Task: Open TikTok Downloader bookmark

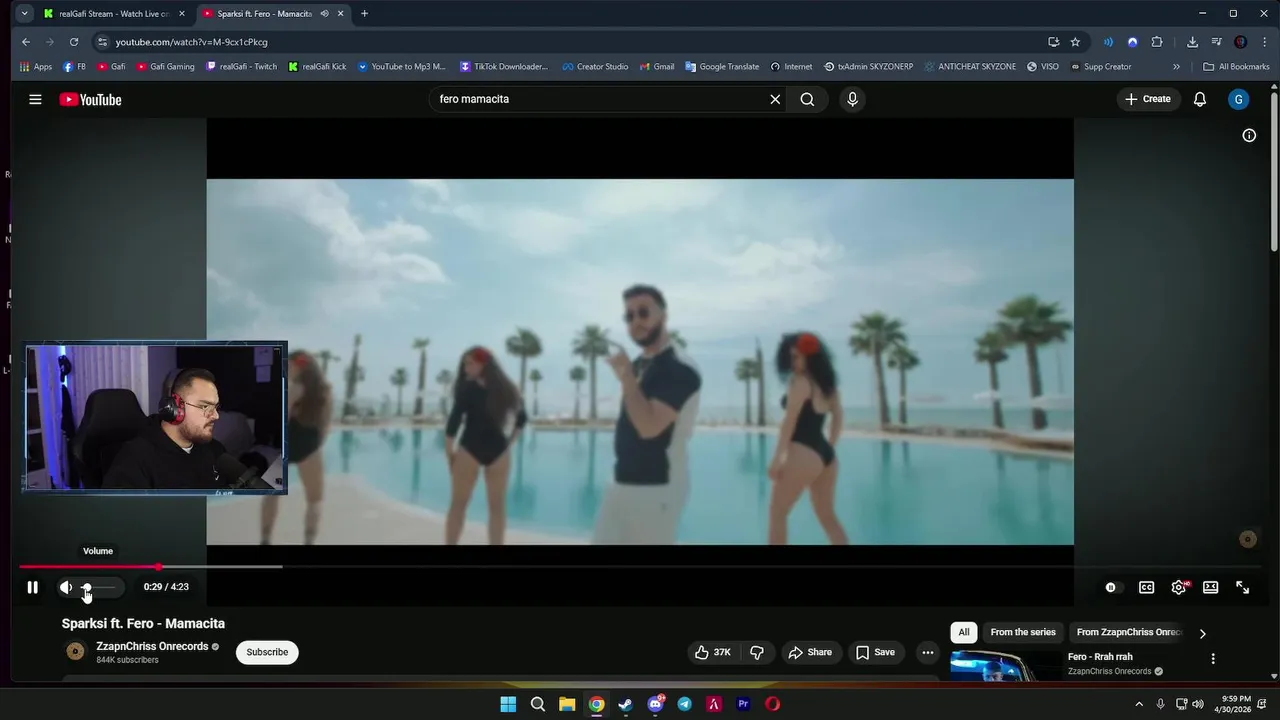Action: (504, 67)
